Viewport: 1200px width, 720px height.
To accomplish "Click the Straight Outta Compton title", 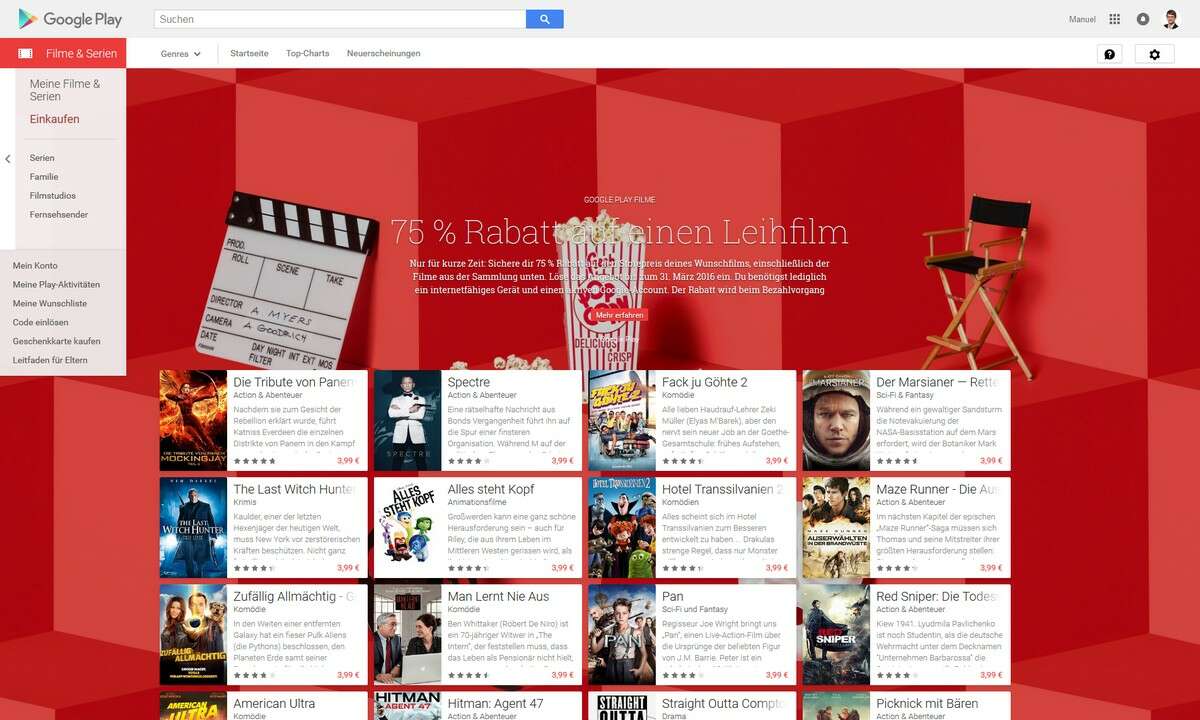I will 722,703.
